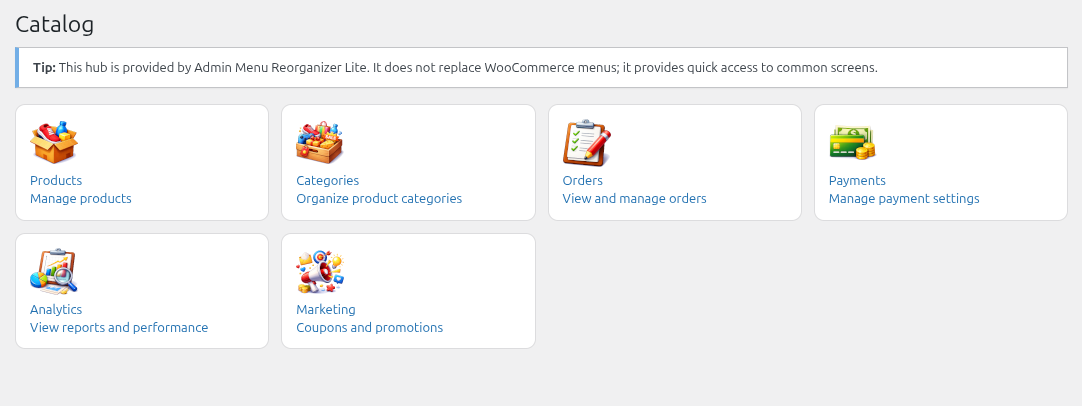Click the Categories crate icon
The image size is (1082, 406).
[x=320, y=143]
